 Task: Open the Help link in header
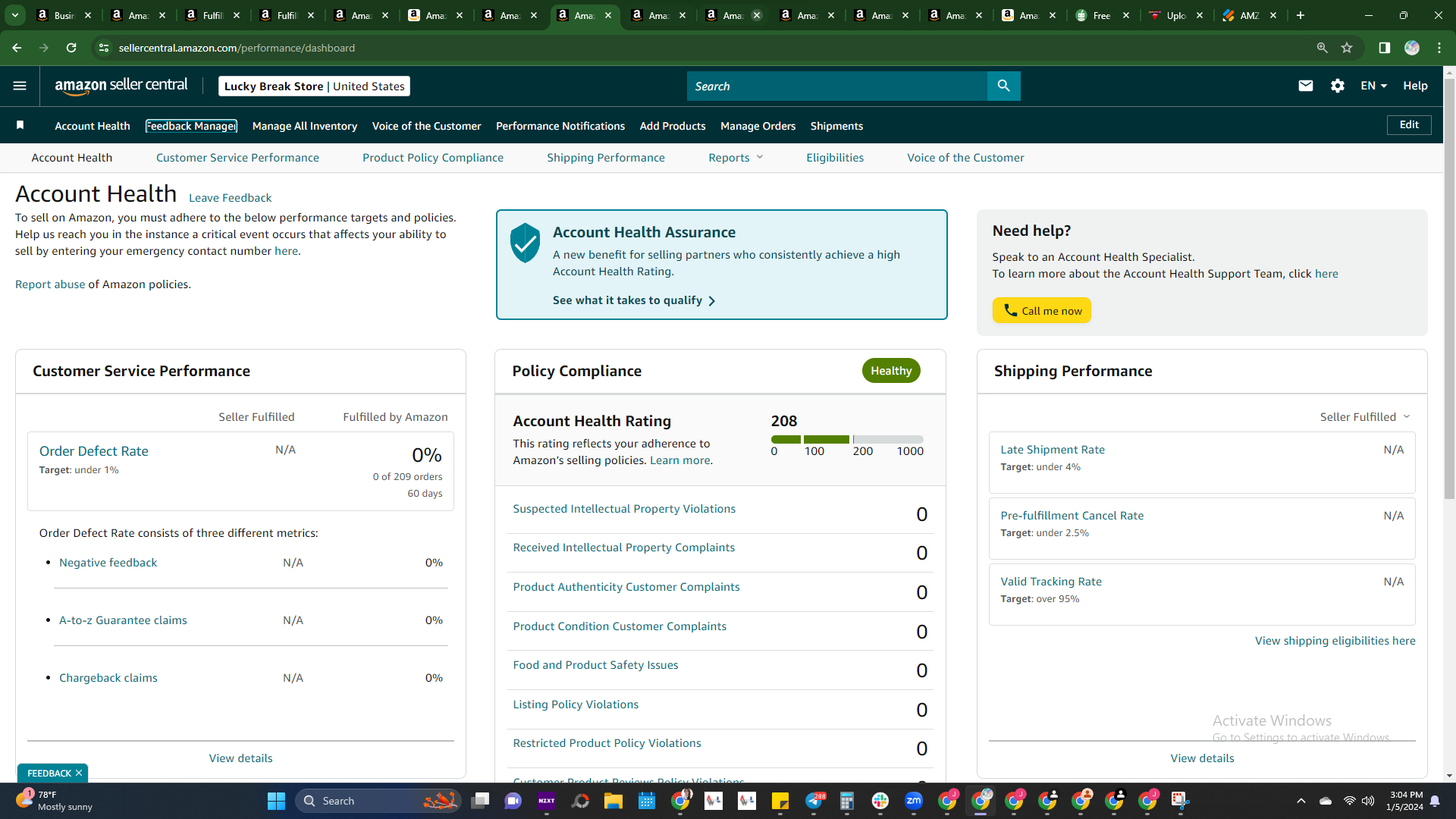pyautogui.click(x=1415, y=86)
